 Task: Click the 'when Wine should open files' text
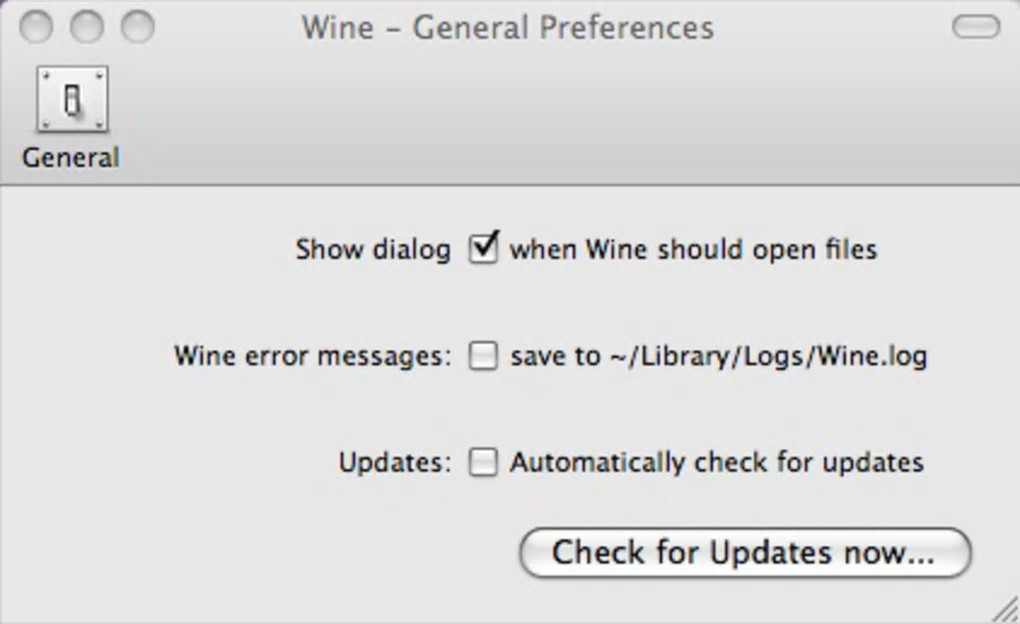(x=693, y=249)
